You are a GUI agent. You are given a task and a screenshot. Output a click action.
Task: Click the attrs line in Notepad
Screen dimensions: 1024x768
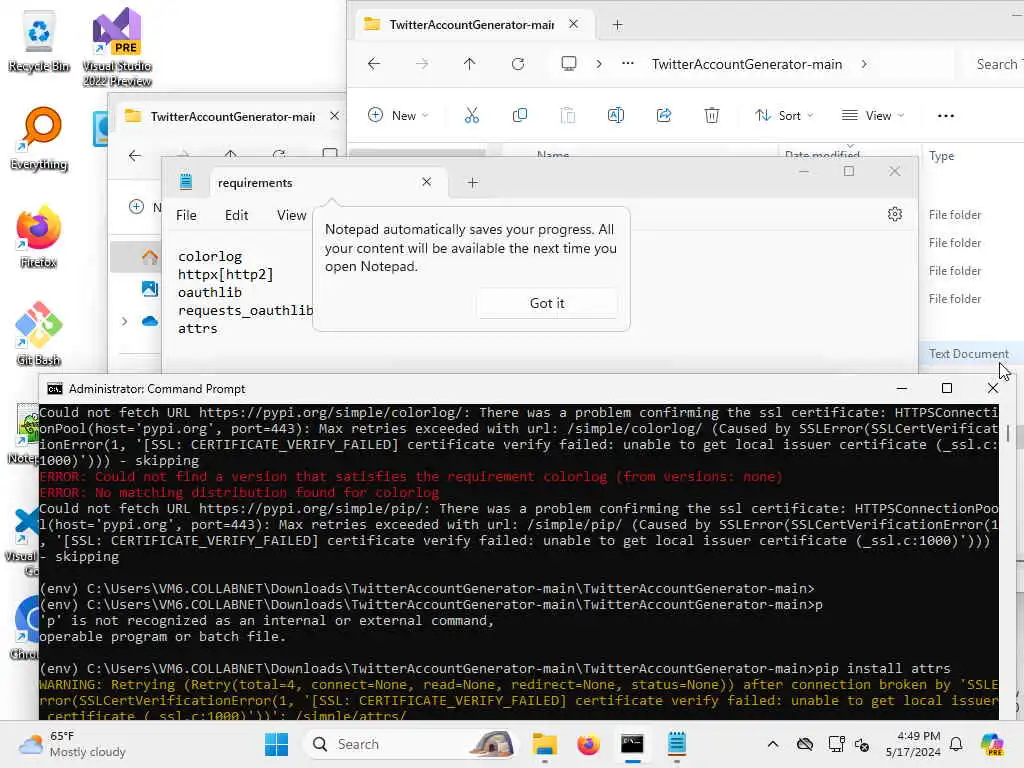[197, 328]
